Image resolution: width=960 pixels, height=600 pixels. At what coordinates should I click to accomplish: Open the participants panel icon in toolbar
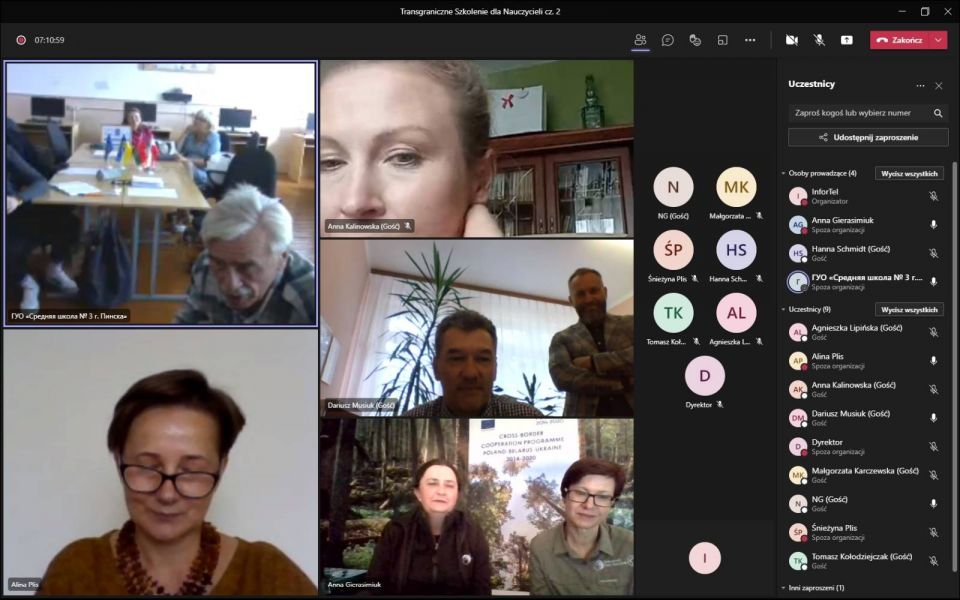[640, 40]
